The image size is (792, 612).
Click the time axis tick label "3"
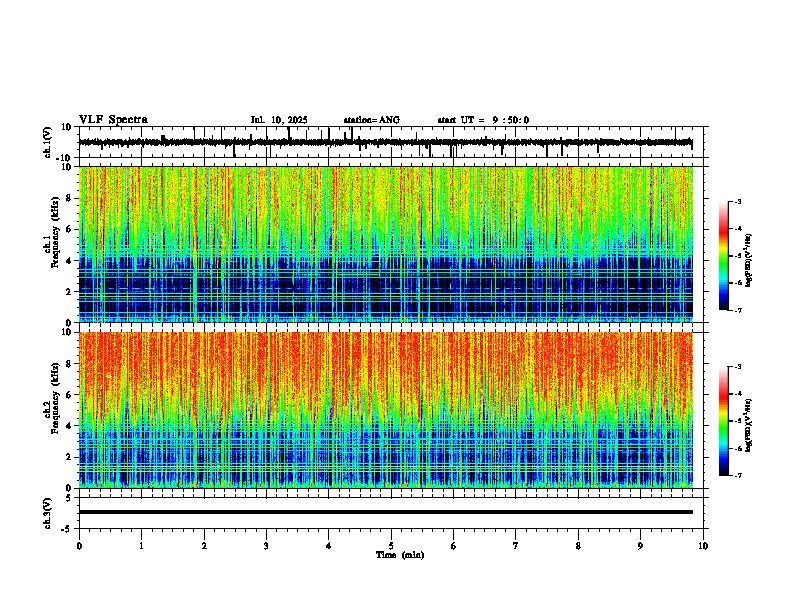coord(266,546)
